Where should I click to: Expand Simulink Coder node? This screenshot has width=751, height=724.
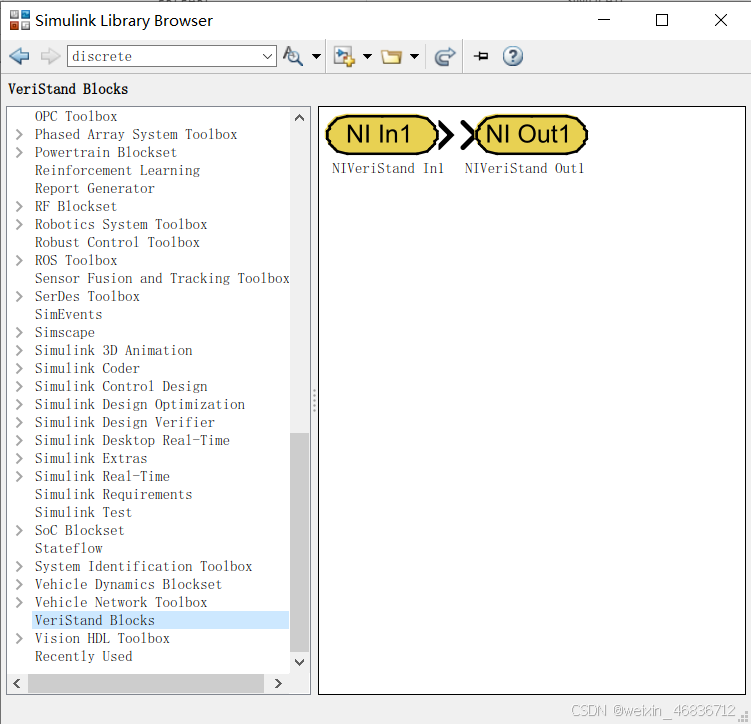pos(19,369)
